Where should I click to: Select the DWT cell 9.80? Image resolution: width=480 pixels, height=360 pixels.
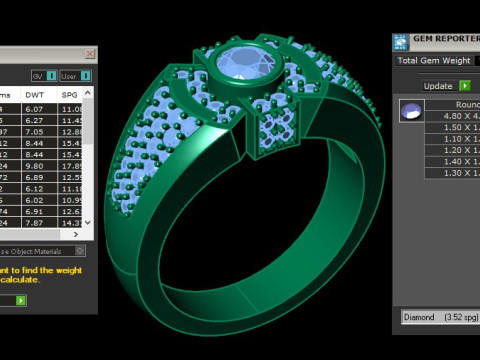(39, 166)
